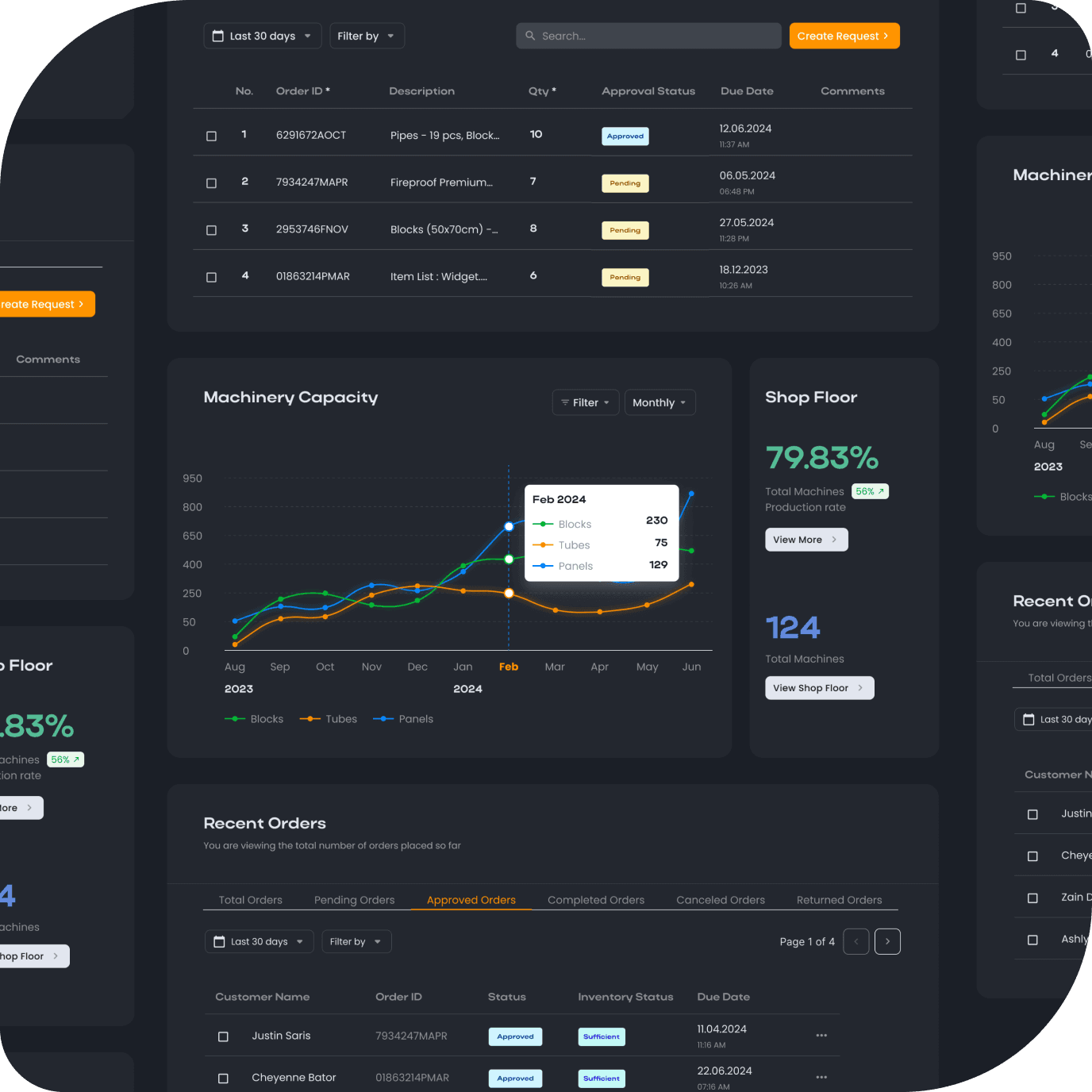Image resolution: width=1092 pixels, height=1092 pixels.
Task: Click the Blocks legend marker below chart
Action: point(235,719)
